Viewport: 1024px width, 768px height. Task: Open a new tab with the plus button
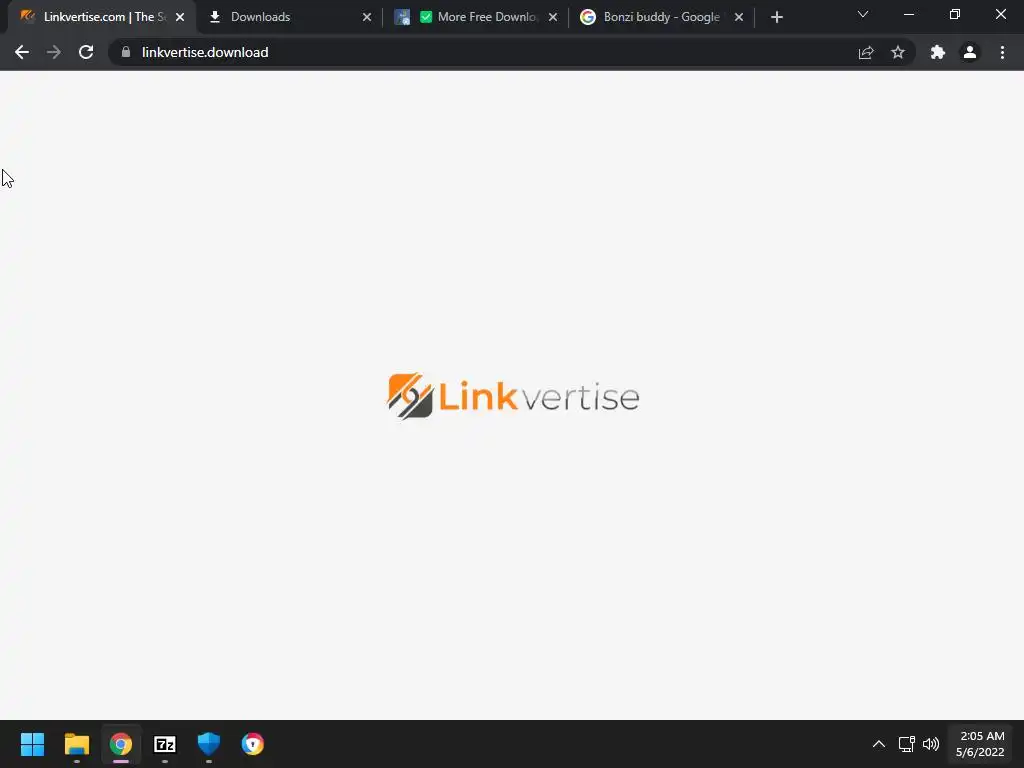[776, 17]
